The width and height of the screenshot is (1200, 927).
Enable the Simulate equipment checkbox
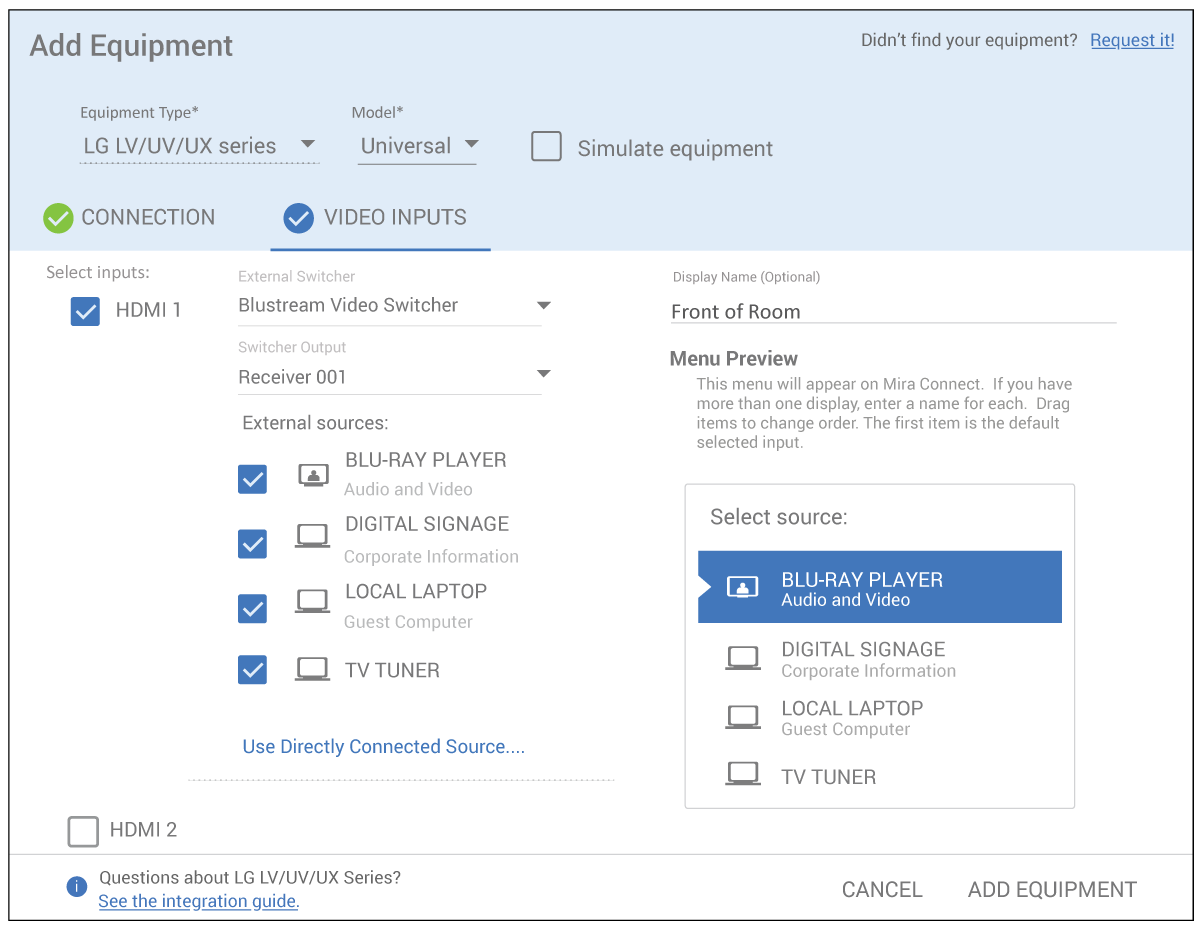click(x=546, y=146)
